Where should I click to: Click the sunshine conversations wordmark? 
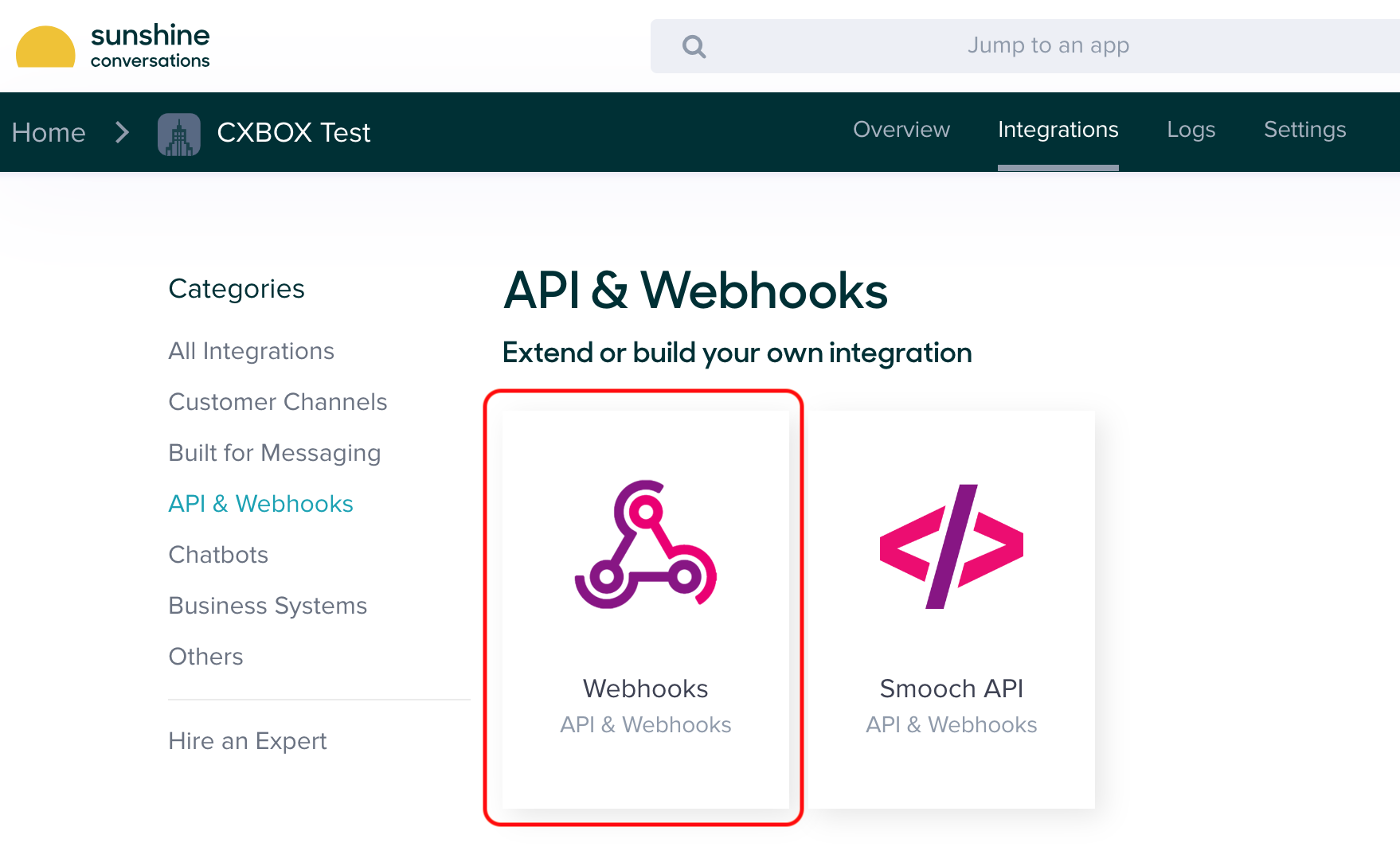point(151,45)
